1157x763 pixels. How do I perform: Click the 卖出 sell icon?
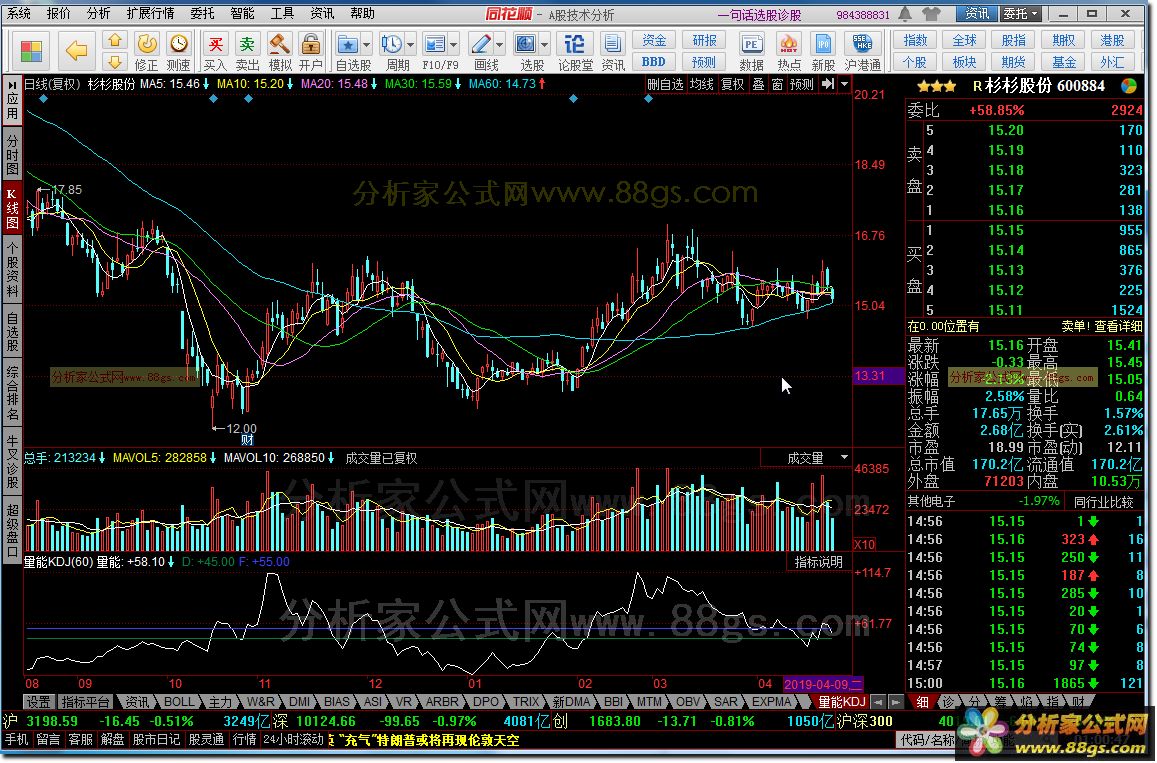pos(246,44)
